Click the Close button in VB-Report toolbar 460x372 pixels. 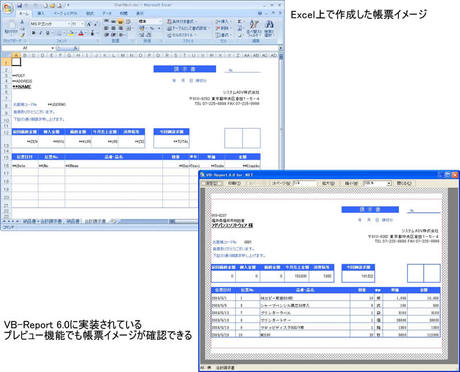[x=404, y=183]
